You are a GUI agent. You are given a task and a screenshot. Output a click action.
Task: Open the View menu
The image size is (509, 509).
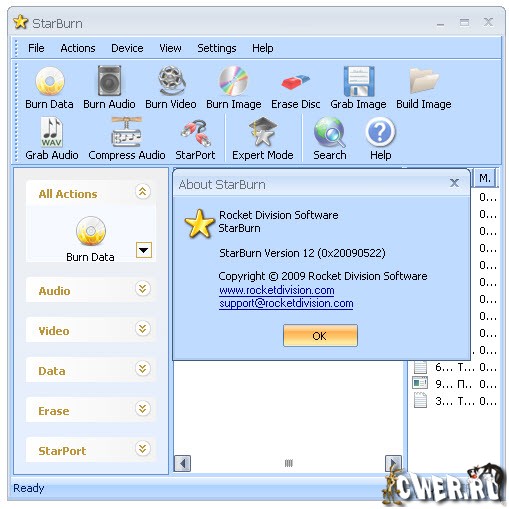[170, 48]
